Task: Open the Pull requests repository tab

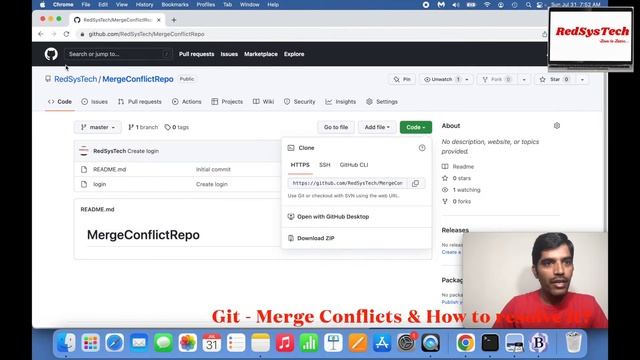Action: [140, 102]
